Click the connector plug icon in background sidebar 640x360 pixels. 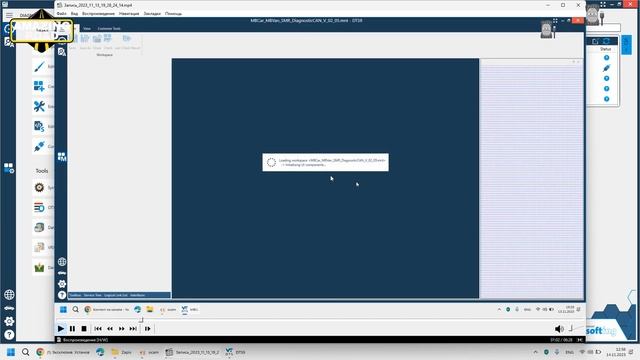pos(39,146)
